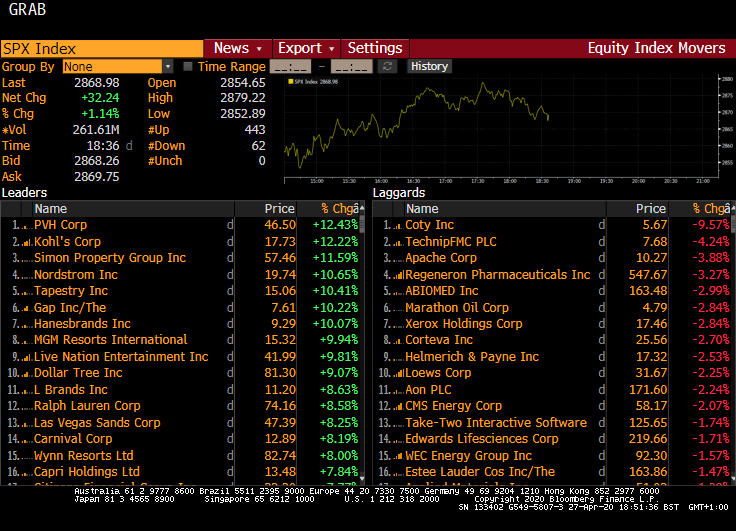Sort Leaders by the Price column header
This screenshot has height=531, width=736.
(x=279, y=209)
